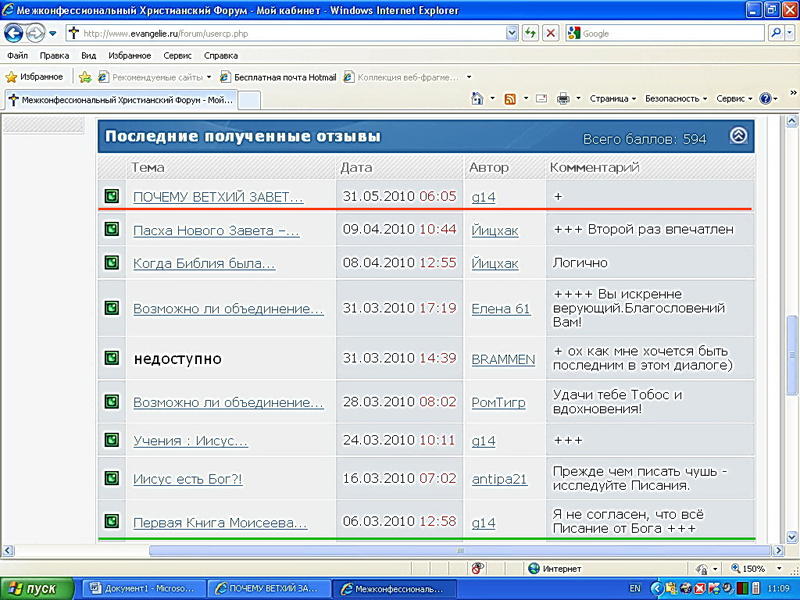Expand the address bar URL history dropdown
Screen dimensions: 800x600
512,33
